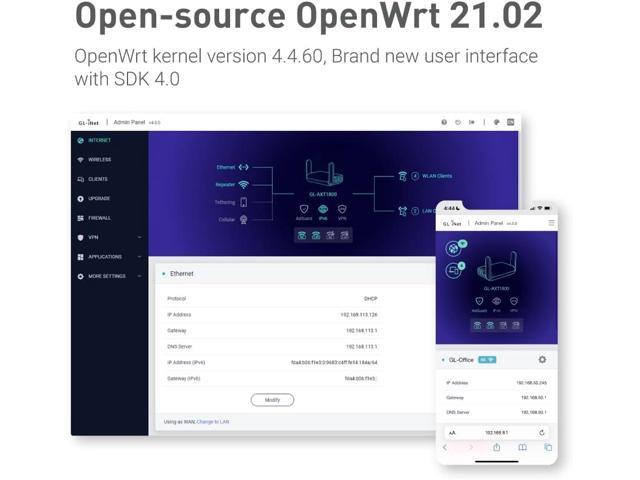Click the AdGuard shield icon on desktop
Viewport: 640px width, 480px height.
[304, 209]
